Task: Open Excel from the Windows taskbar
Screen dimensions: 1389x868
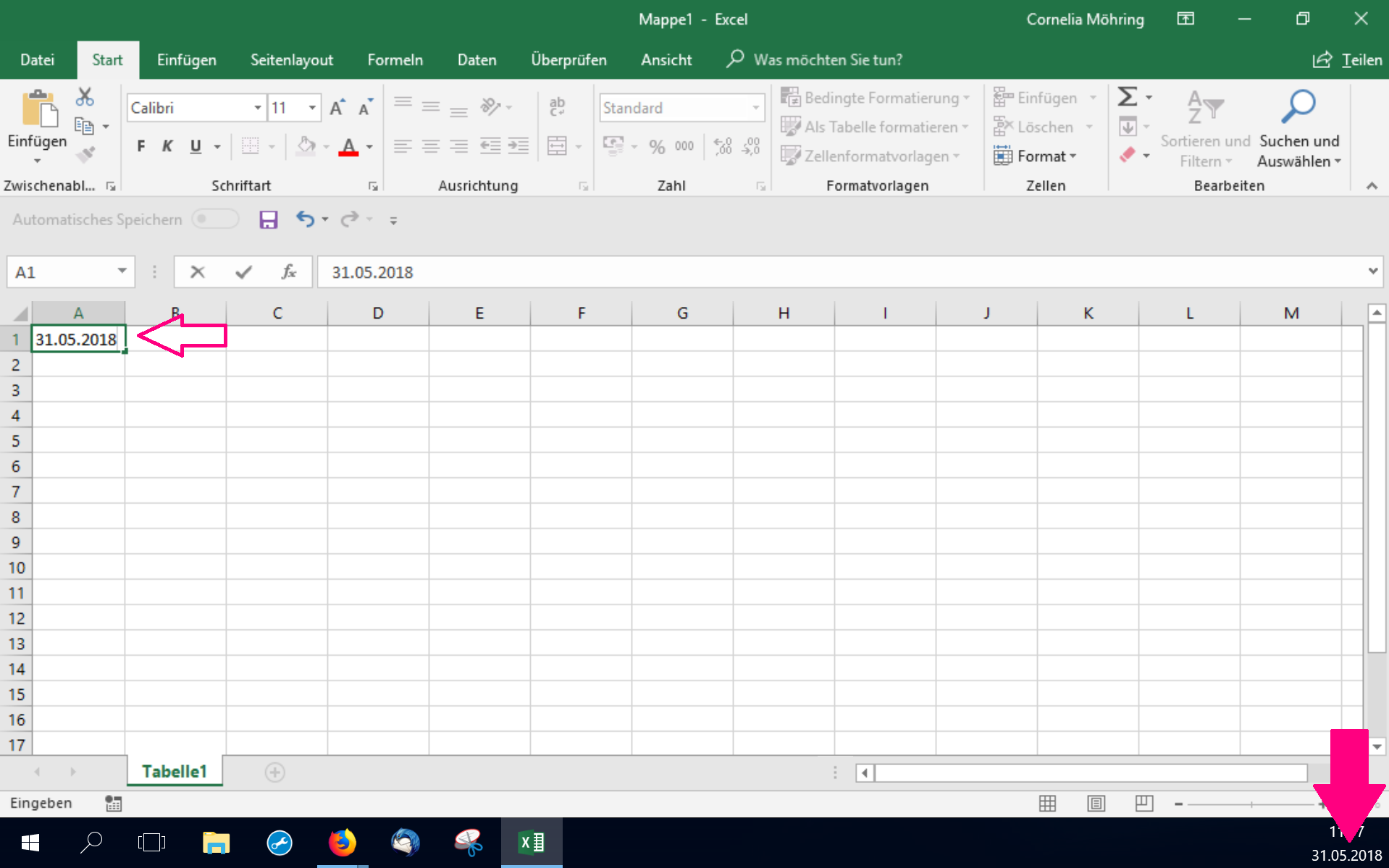Action: click(532, 843)
